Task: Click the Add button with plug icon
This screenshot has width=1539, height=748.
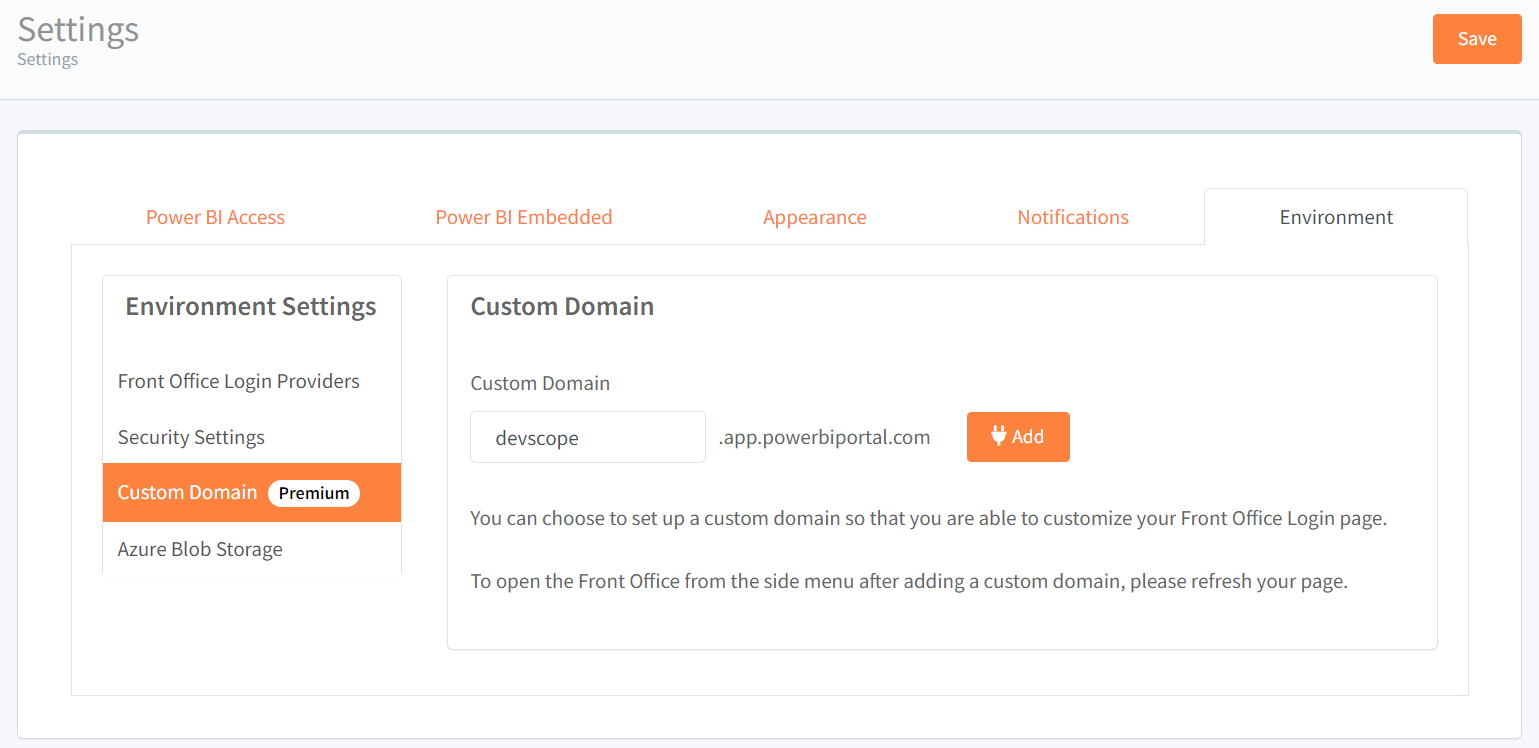Action: 1018,437
